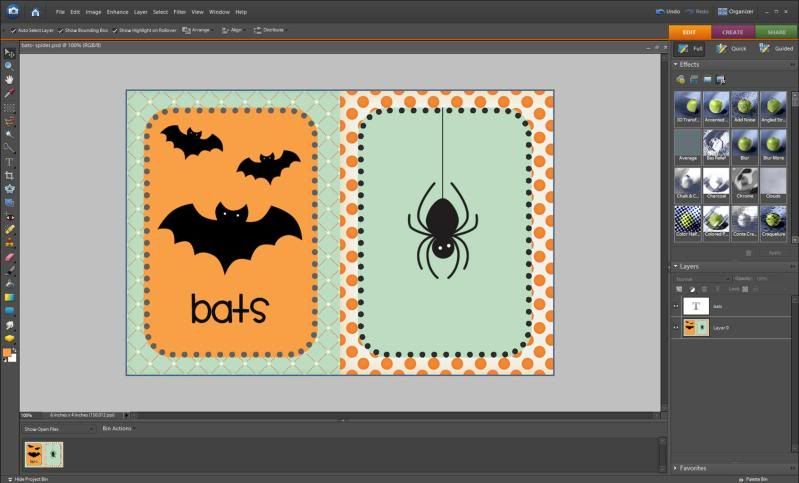Select the Zoom tool in toolbox
The width and height of the screenshot is (799, 483).
pyautogui.click(x=9, y=66)
